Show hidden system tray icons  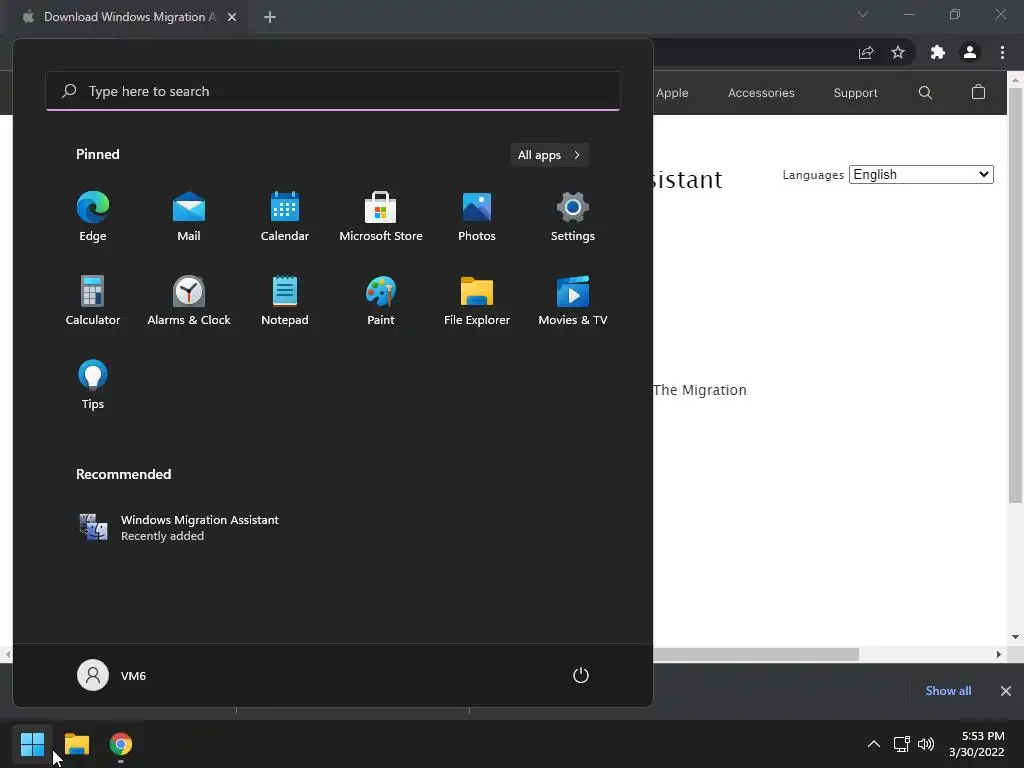(873, 744)
